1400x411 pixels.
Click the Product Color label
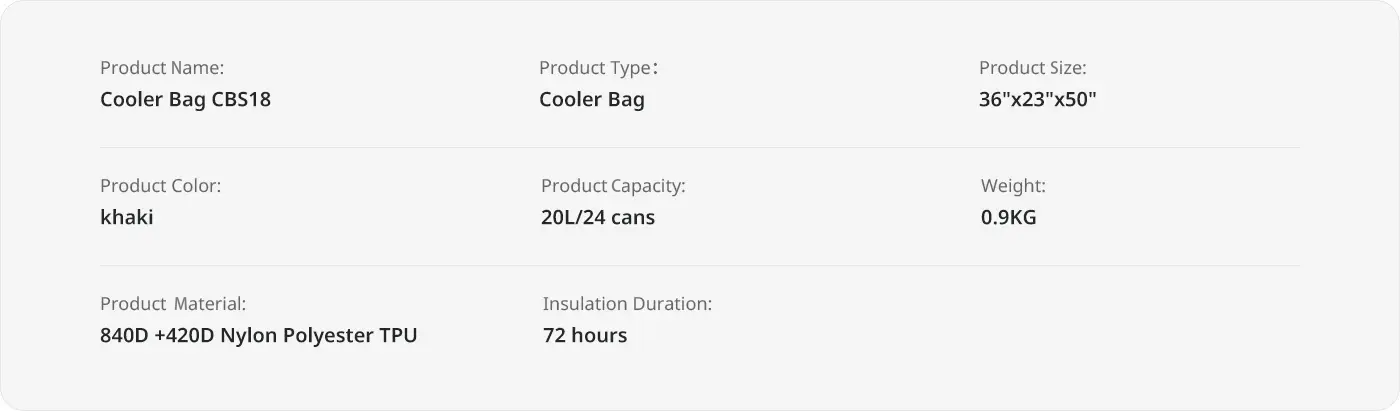click(x=160, y=186)
